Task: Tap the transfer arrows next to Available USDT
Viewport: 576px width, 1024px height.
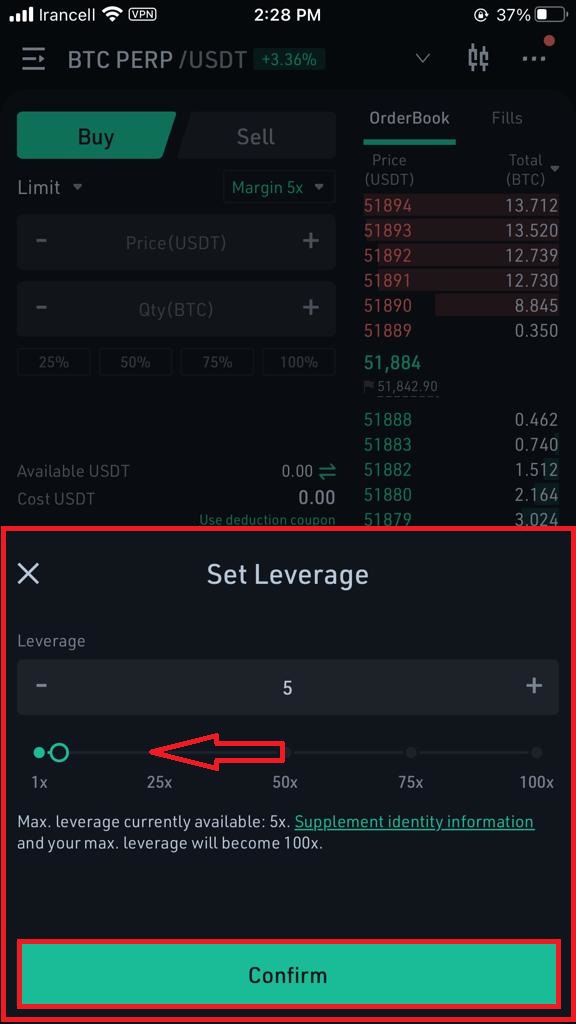Action: point(327,471)
